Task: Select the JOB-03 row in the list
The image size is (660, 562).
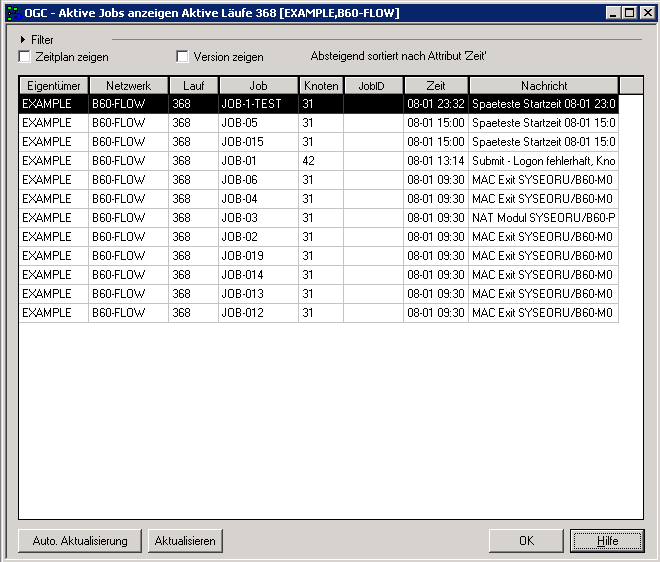Action: click(x=258, y=218)
